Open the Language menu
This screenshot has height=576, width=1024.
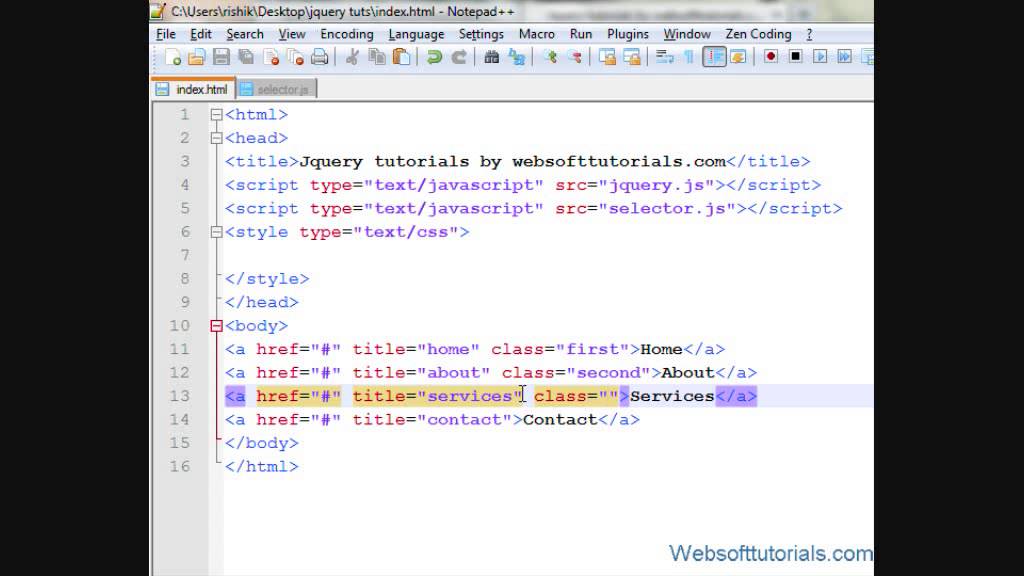pyautogui.click(x=416, y=34)
